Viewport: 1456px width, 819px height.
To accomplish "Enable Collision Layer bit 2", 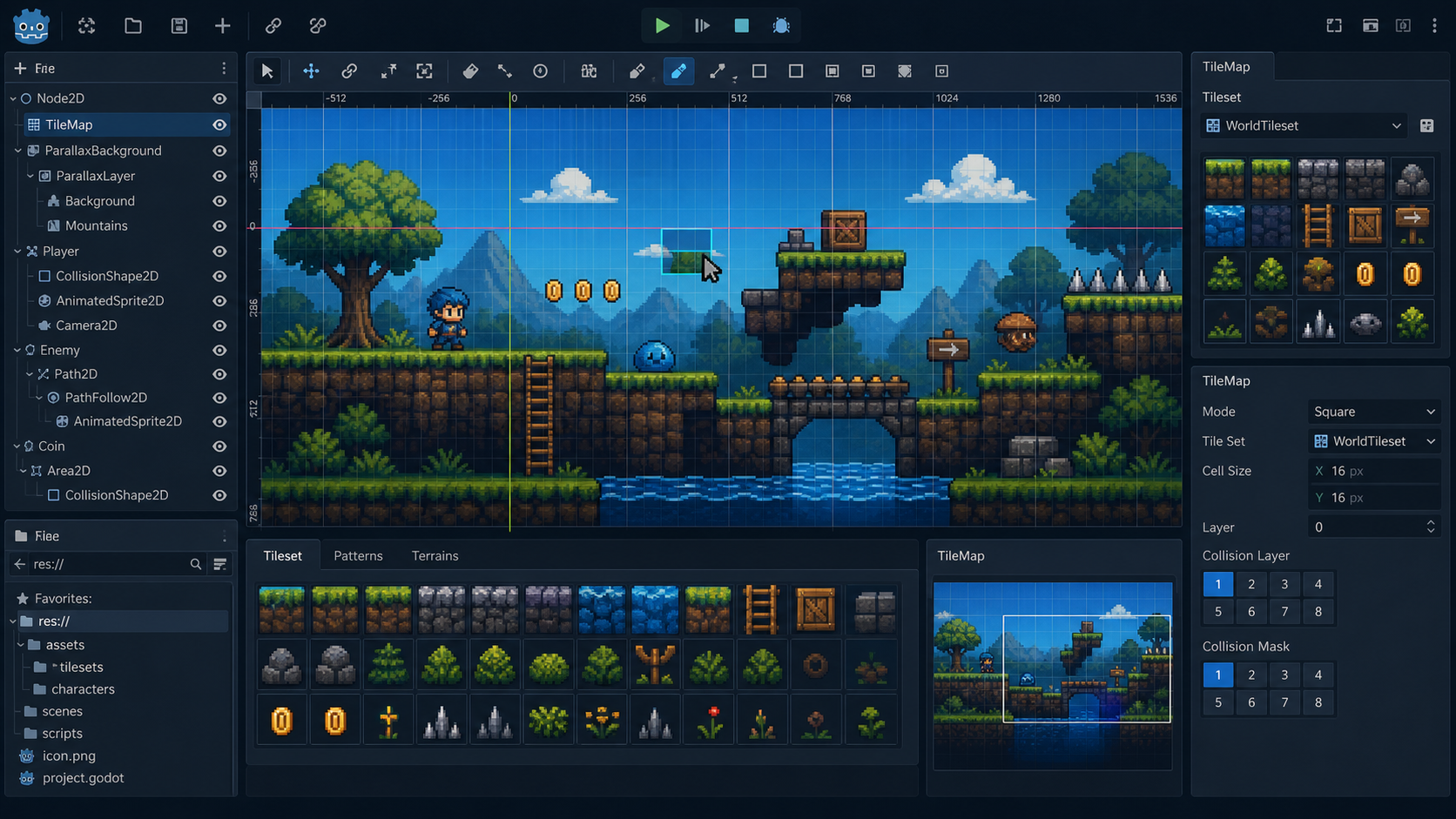I will 1251,584.
